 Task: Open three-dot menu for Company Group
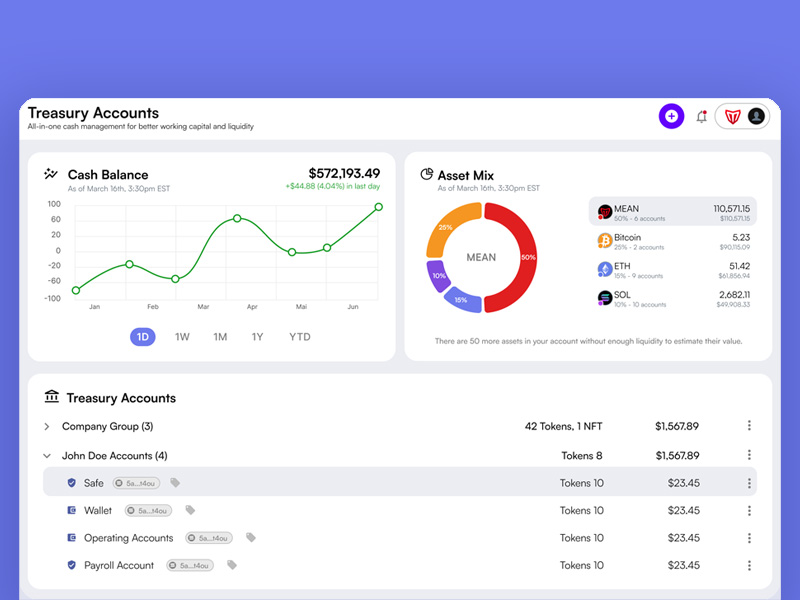(749, 426)
